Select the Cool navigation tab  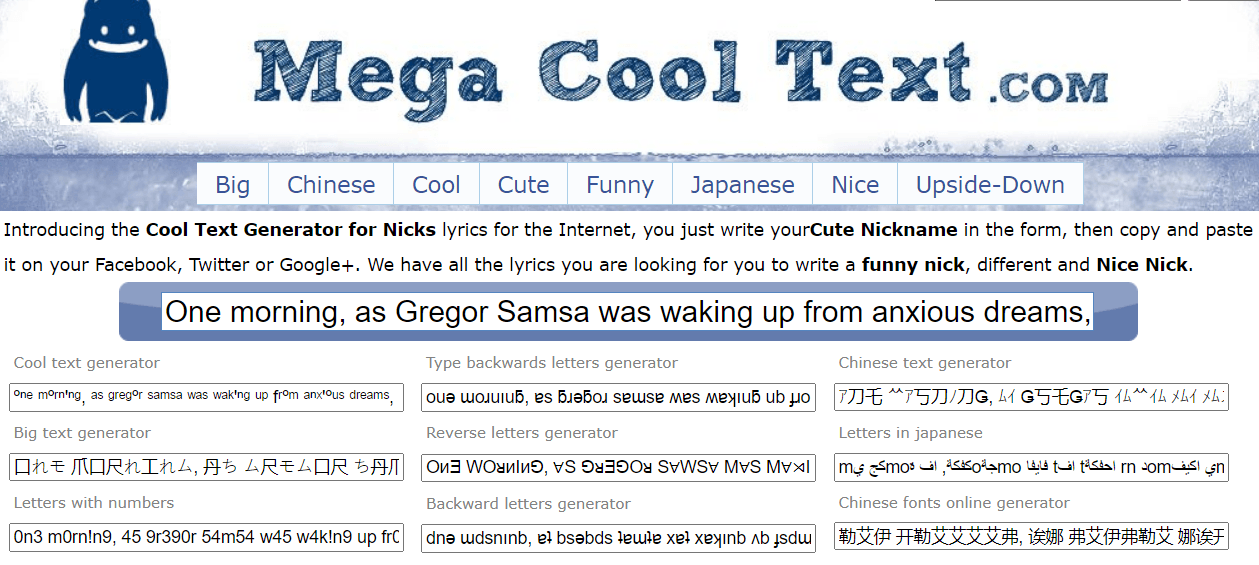pos(436,185)
